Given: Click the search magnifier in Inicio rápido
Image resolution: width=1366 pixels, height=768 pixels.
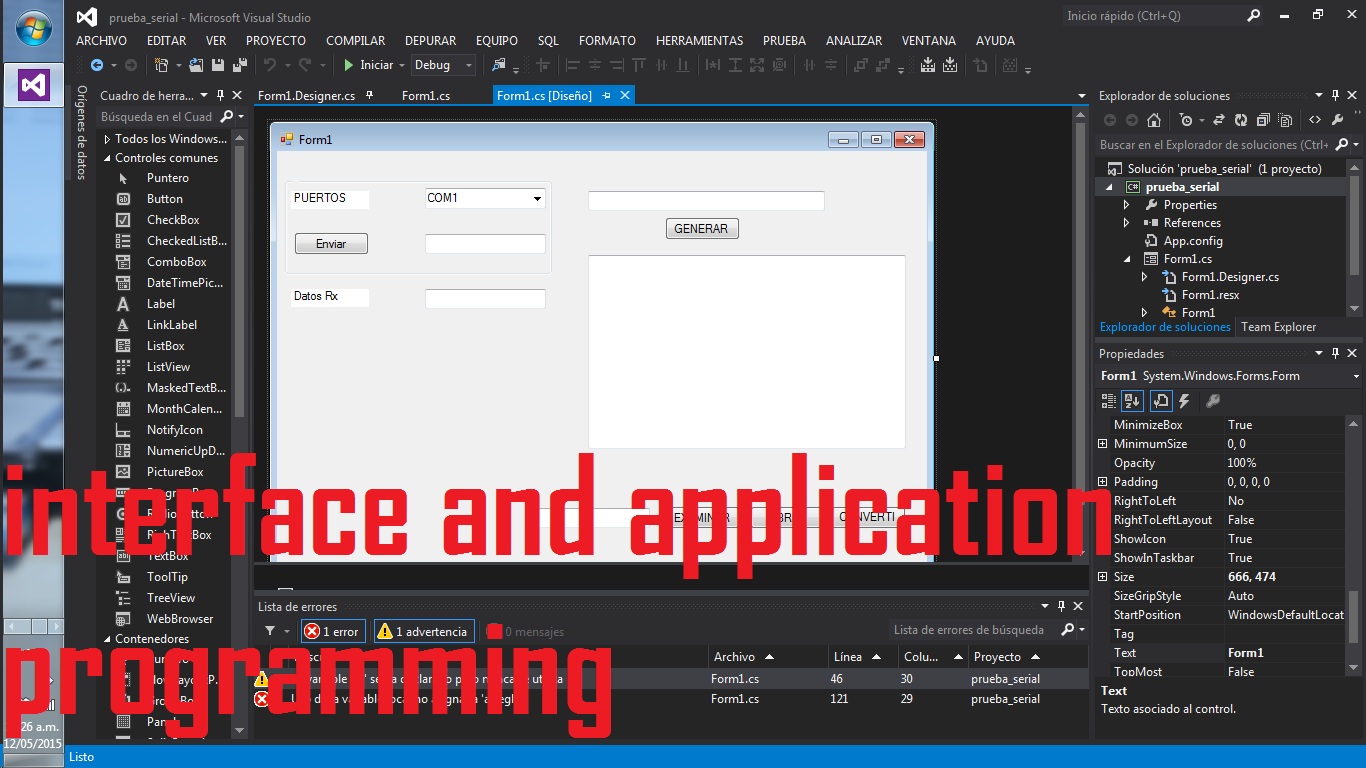Looking at the screenshot, I should [x=1254, y=16].
